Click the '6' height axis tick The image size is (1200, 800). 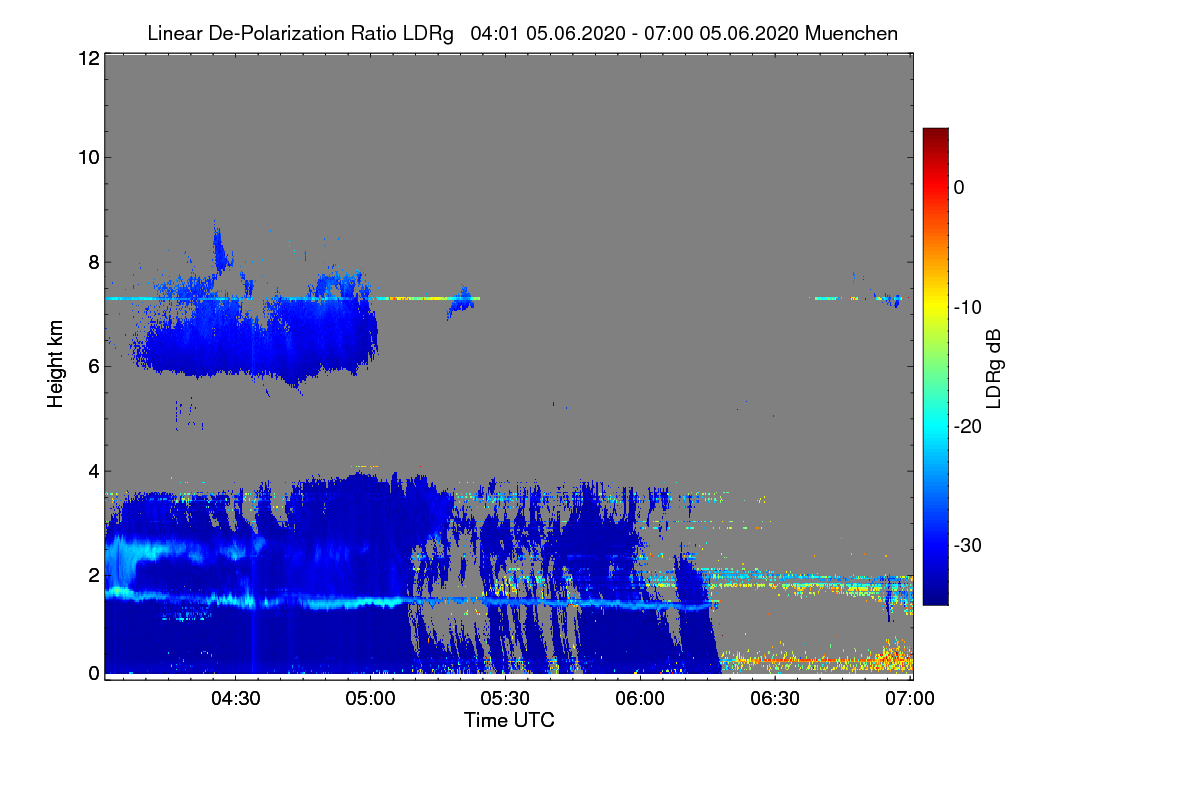tap(93, 366)
